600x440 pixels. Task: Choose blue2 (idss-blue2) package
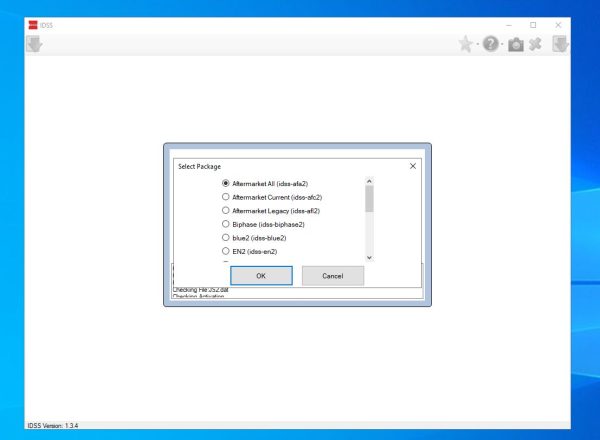point(254,238)
